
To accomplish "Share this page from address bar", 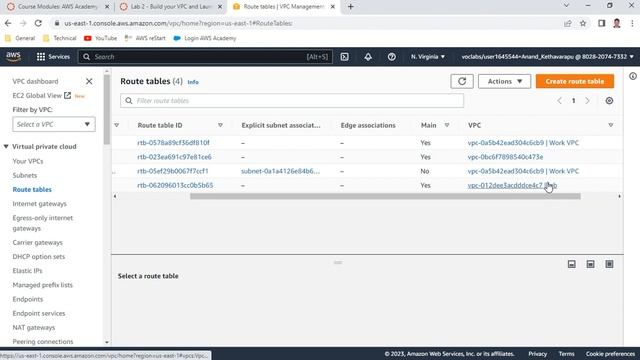I will tap(568, 23).
